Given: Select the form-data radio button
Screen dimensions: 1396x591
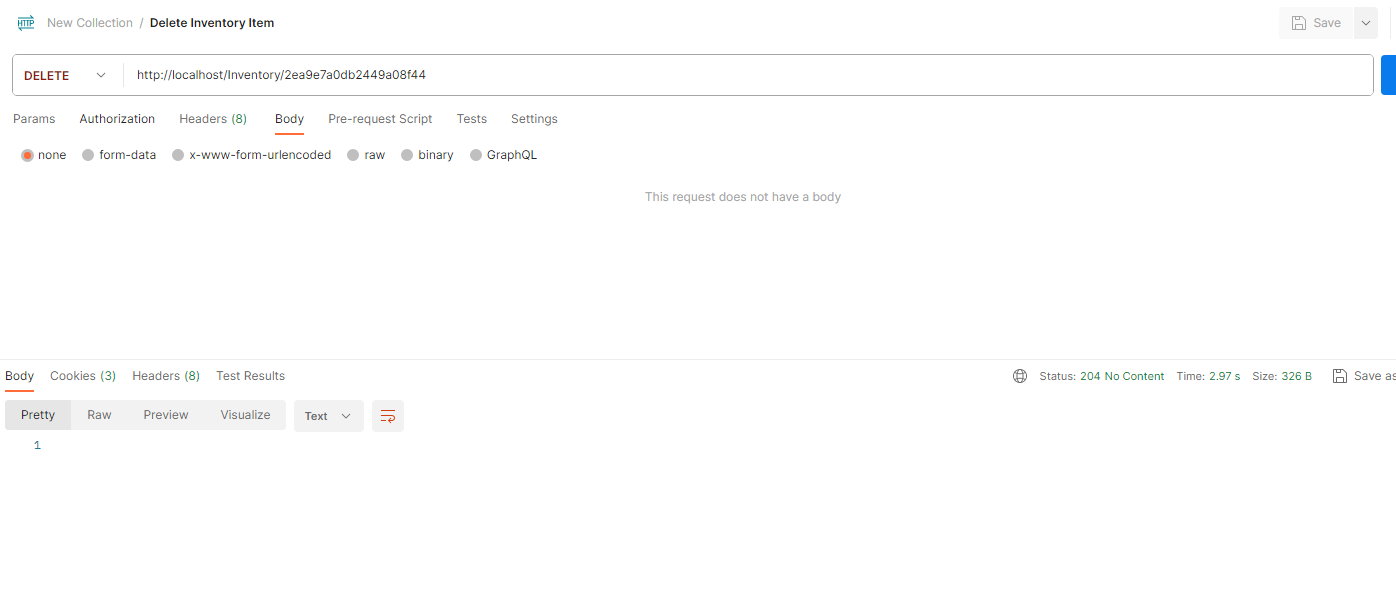Looking at the screenshot, I should tap(88, 155).
